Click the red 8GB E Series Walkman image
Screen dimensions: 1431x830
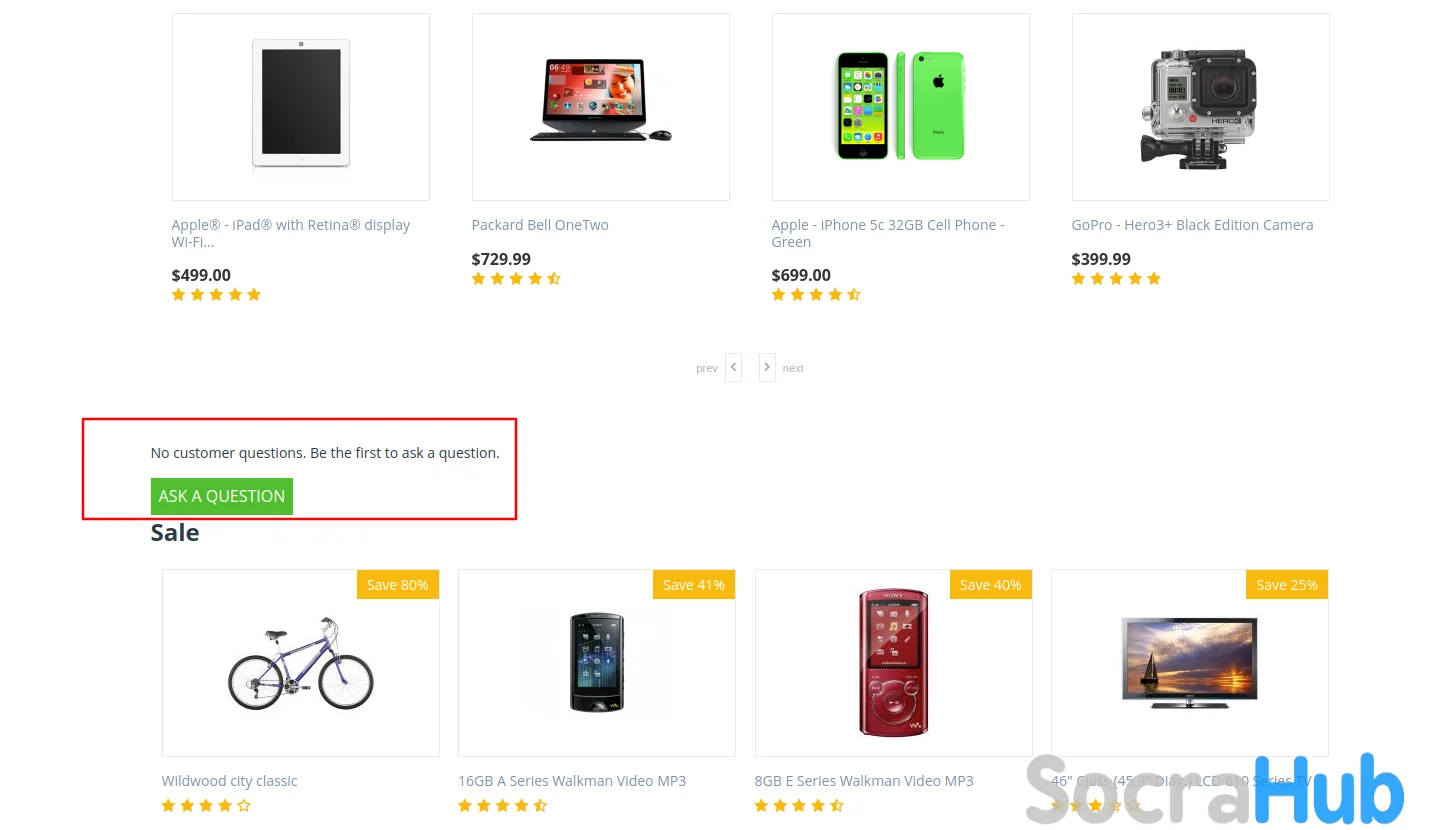pyautogui.click(x=893, y=663)
